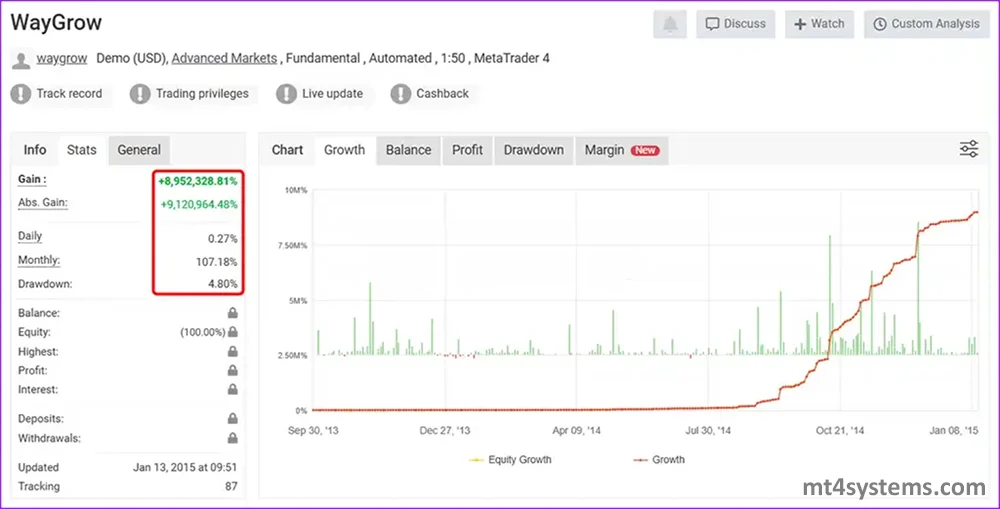Open the Discuss button
The image size is (1000, 509).
[x=735, y=24]
